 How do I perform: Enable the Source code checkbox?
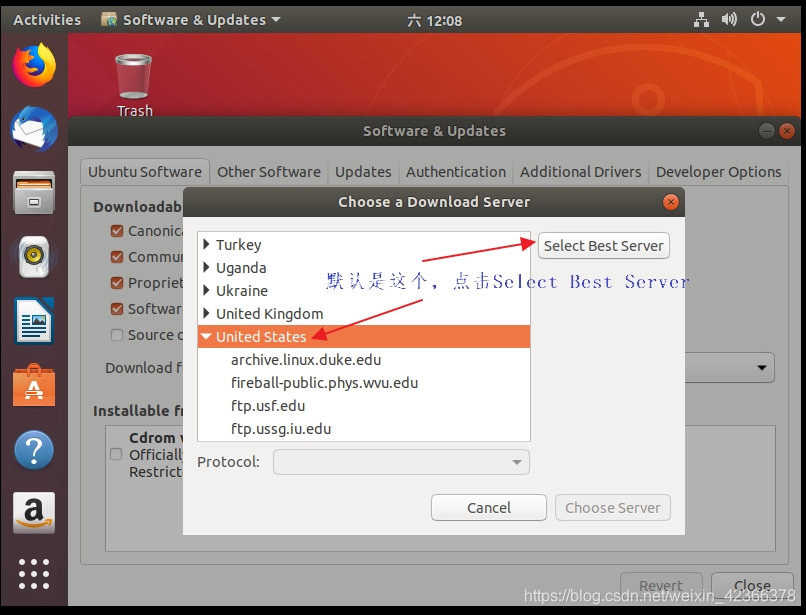[x=117, y=335]
